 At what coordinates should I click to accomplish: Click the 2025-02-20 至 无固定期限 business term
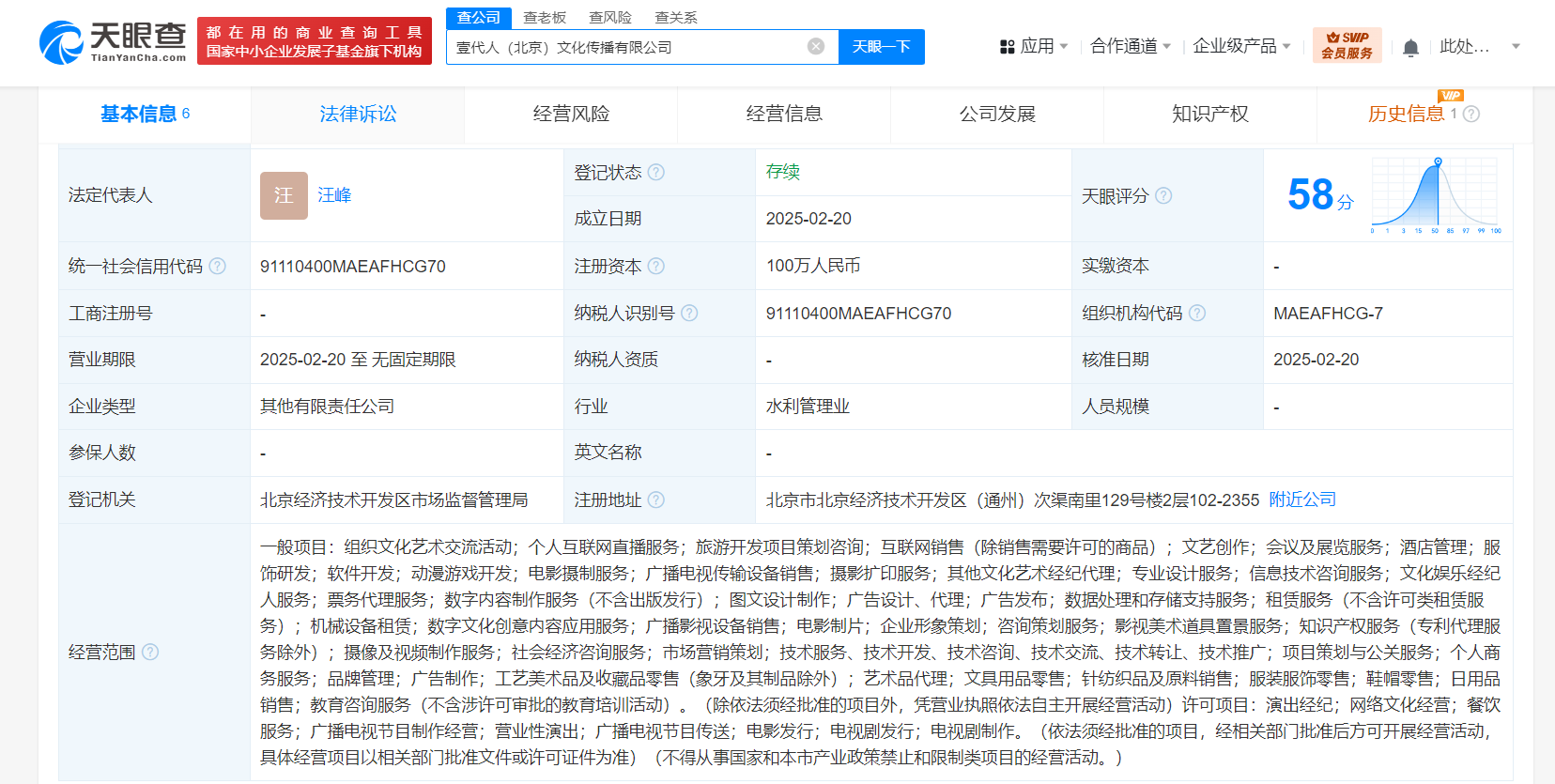[358, 360]
